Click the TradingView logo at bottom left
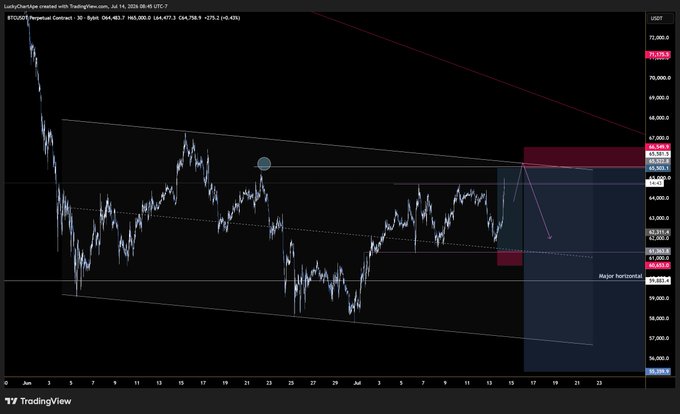680x414 pixels. pos(38,401)
